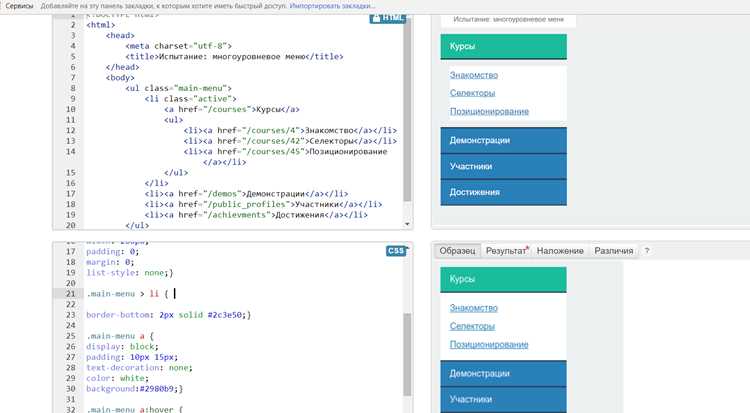Viewport: 750px width, 413px height.
Task: Click the Курсы item in result preview
Action: [x=503, y=46]
